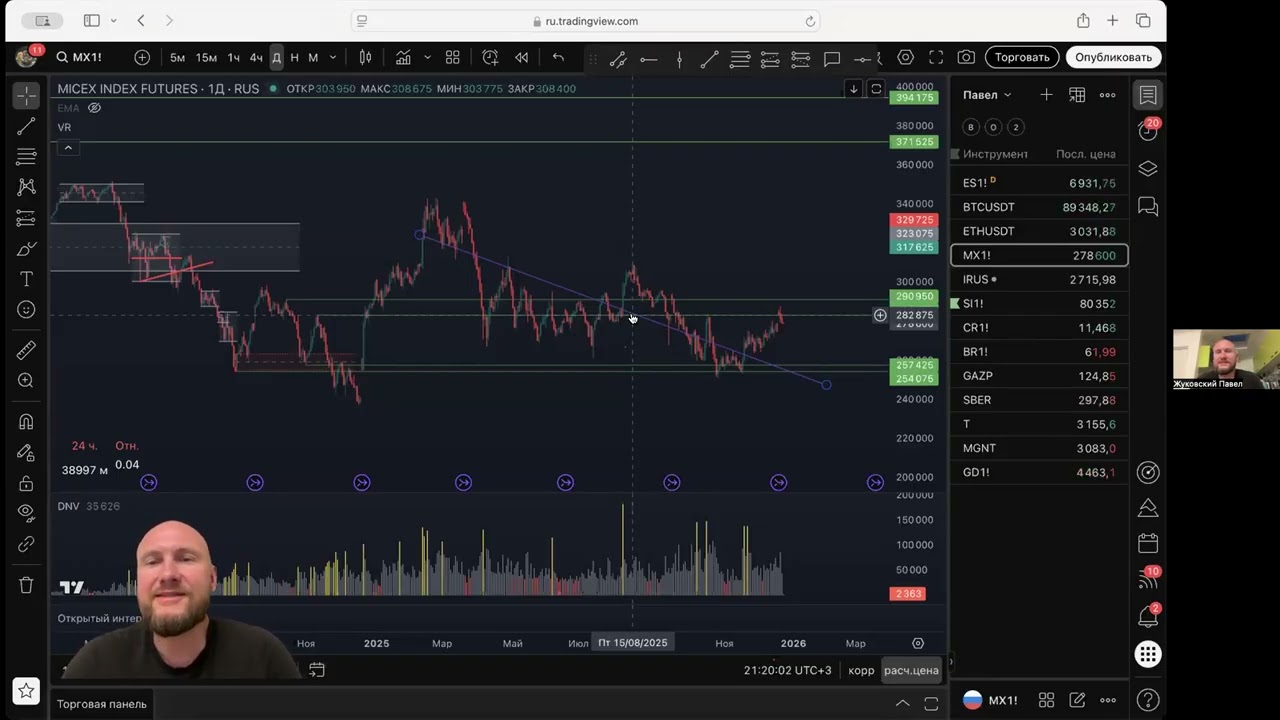1280x720 pixels.
Task: Activate the zoom in tool
Action: click(x=26, y=381)
